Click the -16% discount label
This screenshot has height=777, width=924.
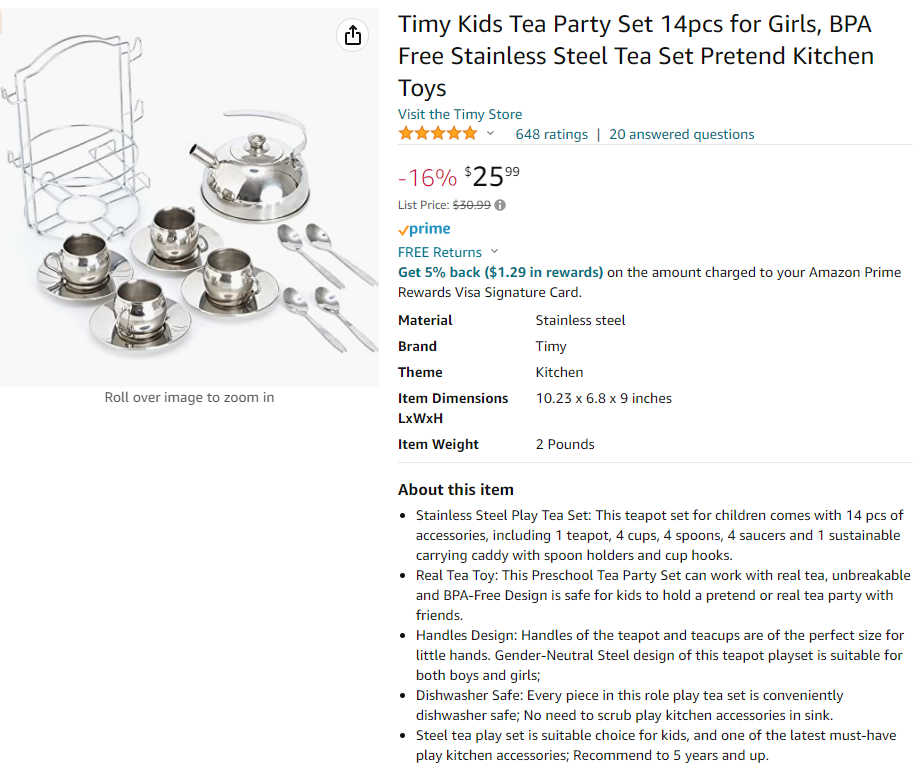427,178
